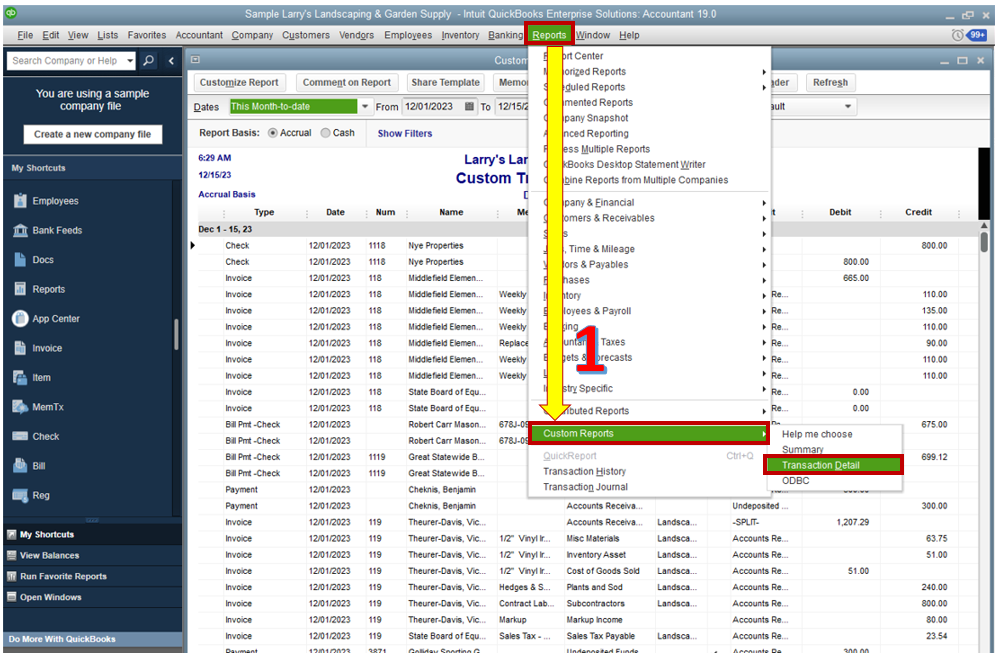Open the Dates range dropdown
This screenshot has height=666, width=998.
click(x=365, y=106)
